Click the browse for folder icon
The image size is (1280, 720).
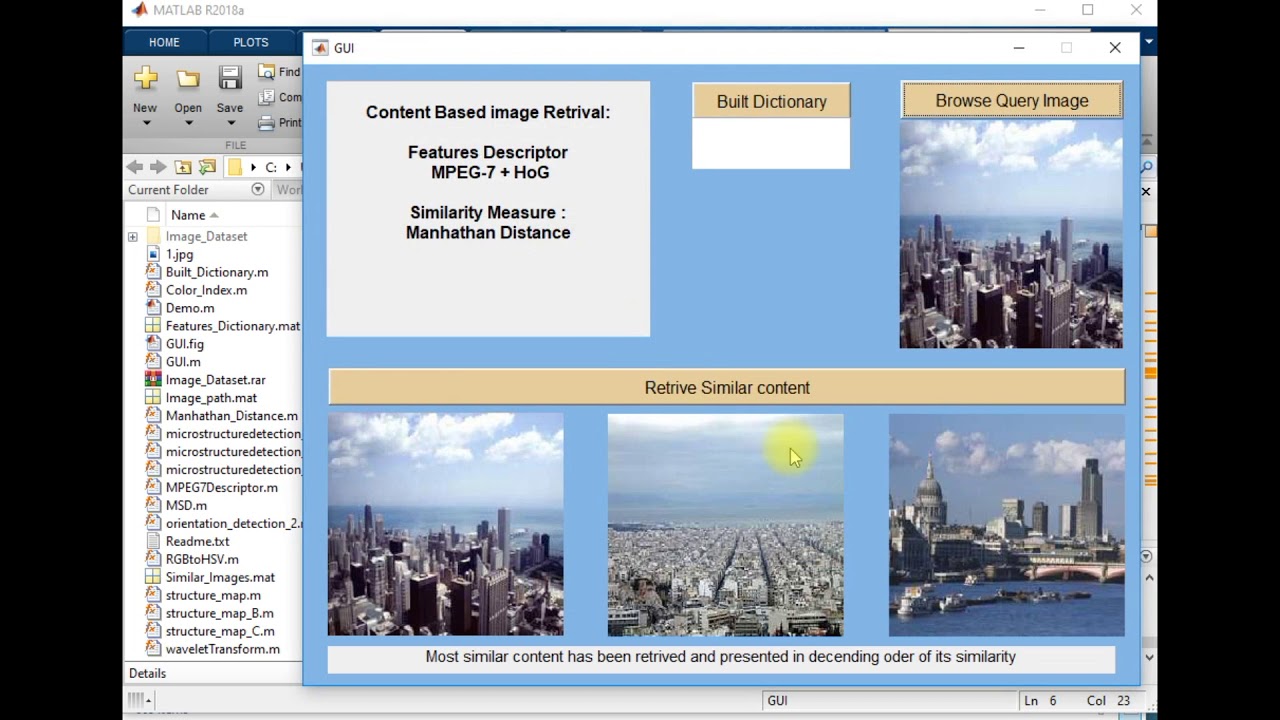pyautogui.click(x=207, y=167)
